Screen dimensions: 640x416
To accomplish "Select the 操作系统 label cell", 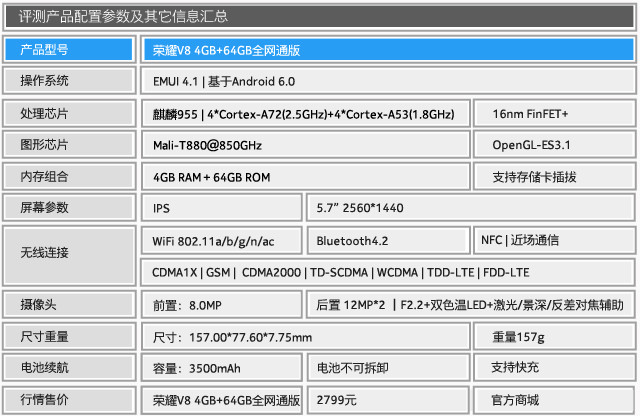I will (69, 81).
